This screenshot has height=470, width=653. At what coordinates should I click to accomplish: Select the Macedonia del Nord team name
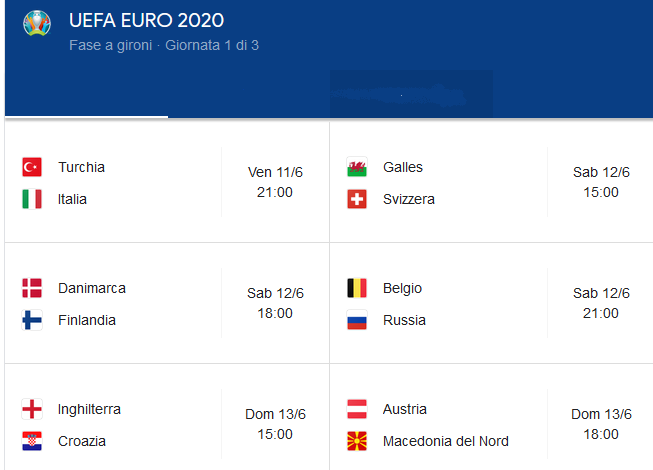[445, 441]
